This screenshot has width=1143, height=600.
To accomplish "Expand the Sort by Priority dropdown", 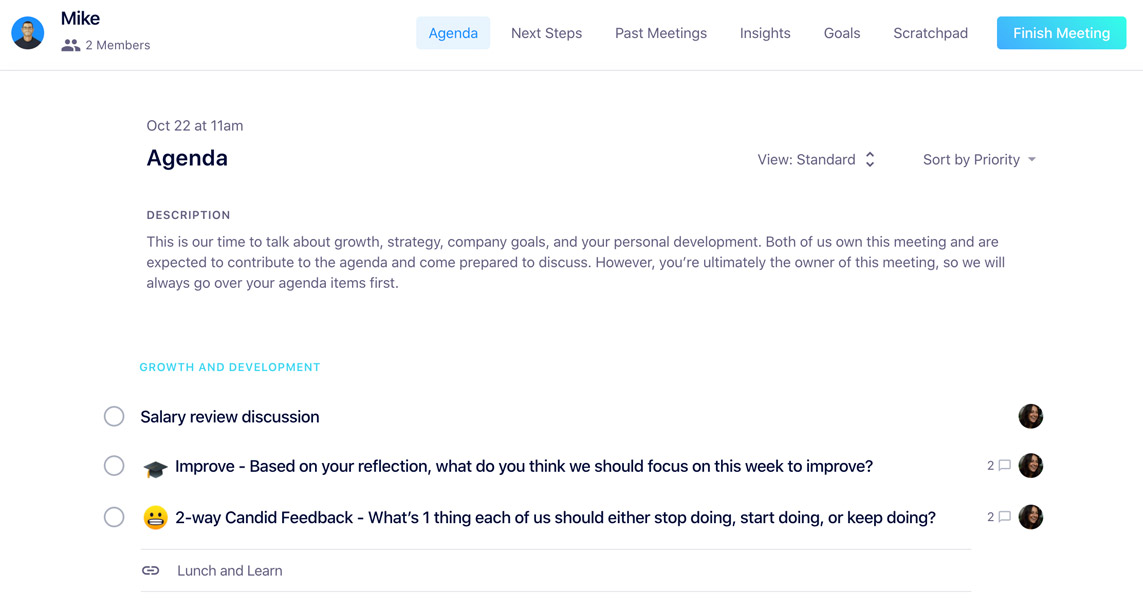I will point(979,160).
